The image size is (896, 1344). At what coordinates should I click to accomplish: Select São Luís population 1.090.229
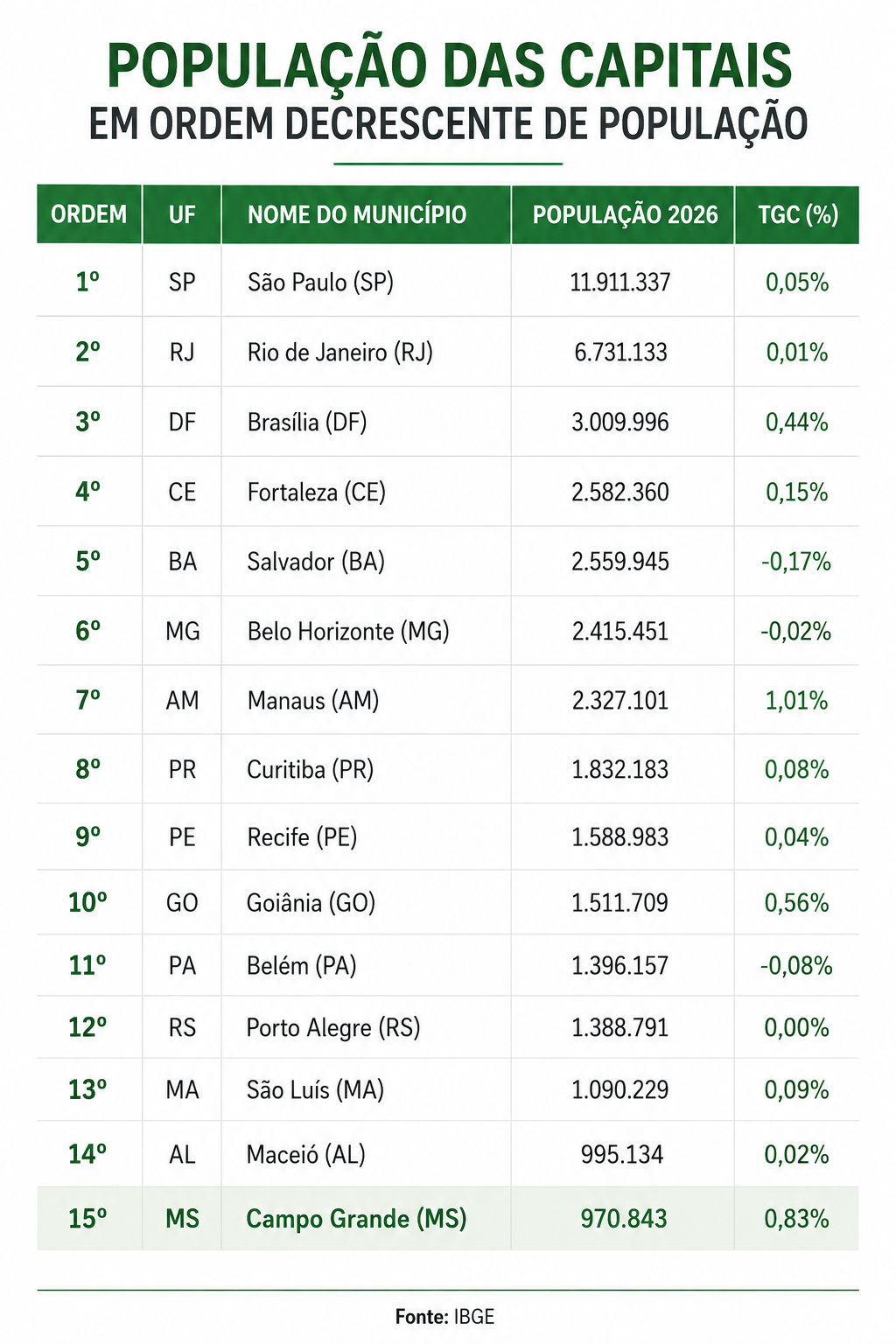[x=620, y=1090]
